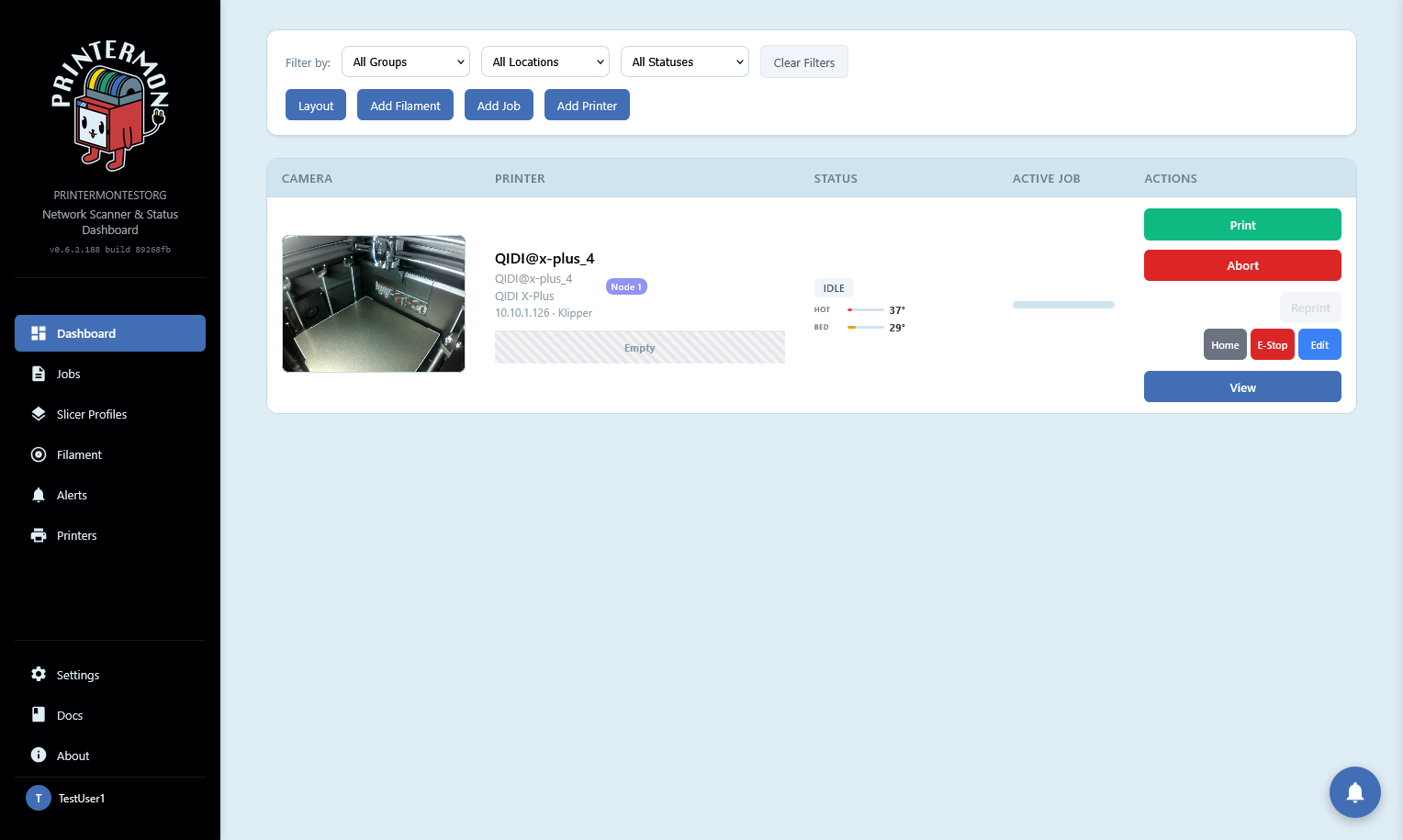
Task: Click the Jobs document icon
Action: (39, 374)
